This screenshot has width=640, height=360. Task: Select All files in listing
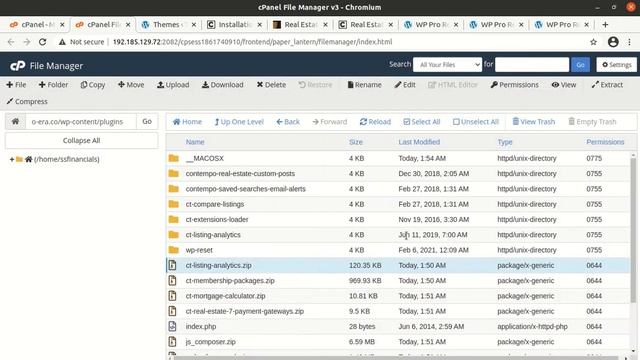(x=422, y=122)
